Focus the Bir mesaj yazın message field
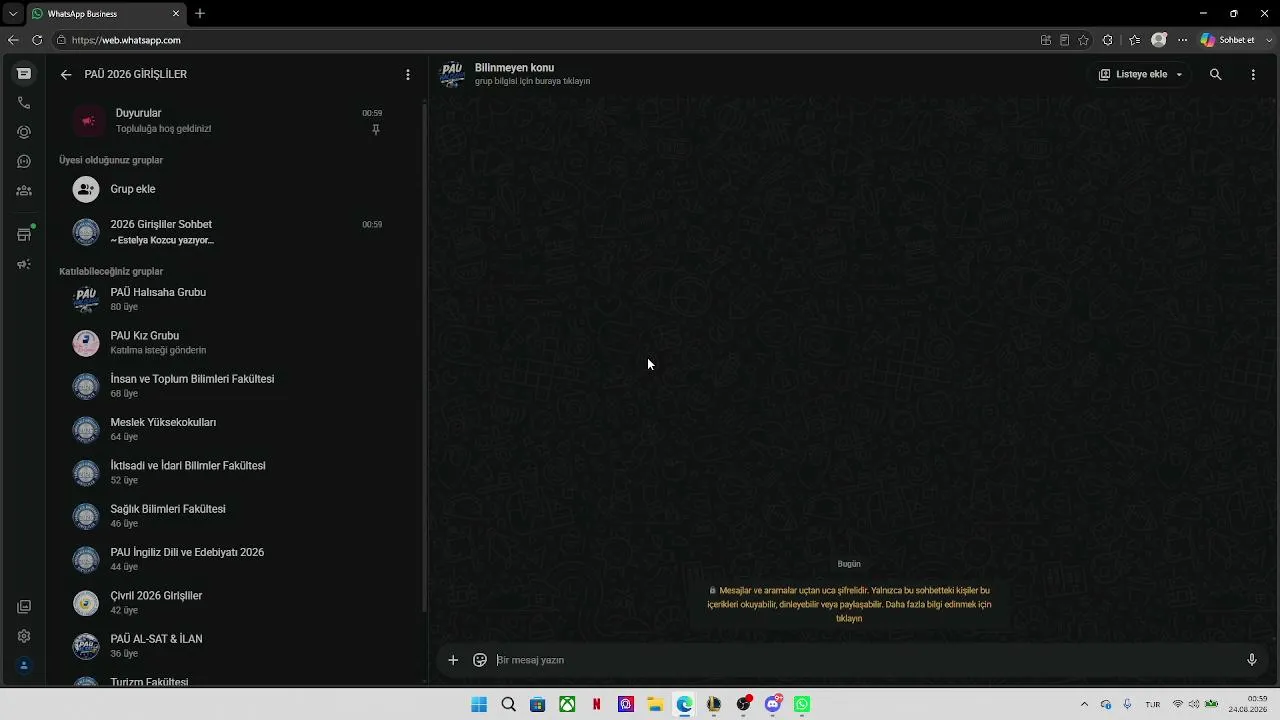 coord(865,660)
